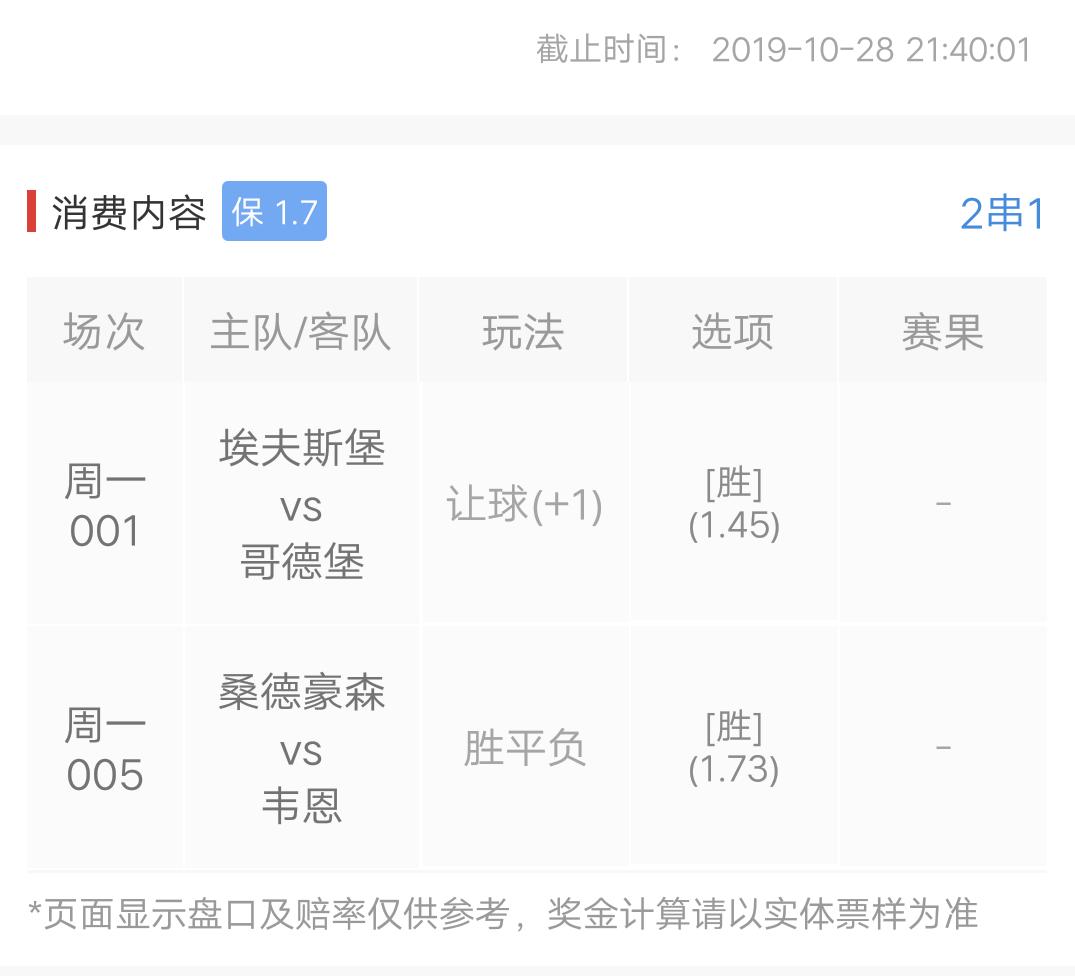
Task: Select the 让球(+1) play type
Action: coord(524,505)
